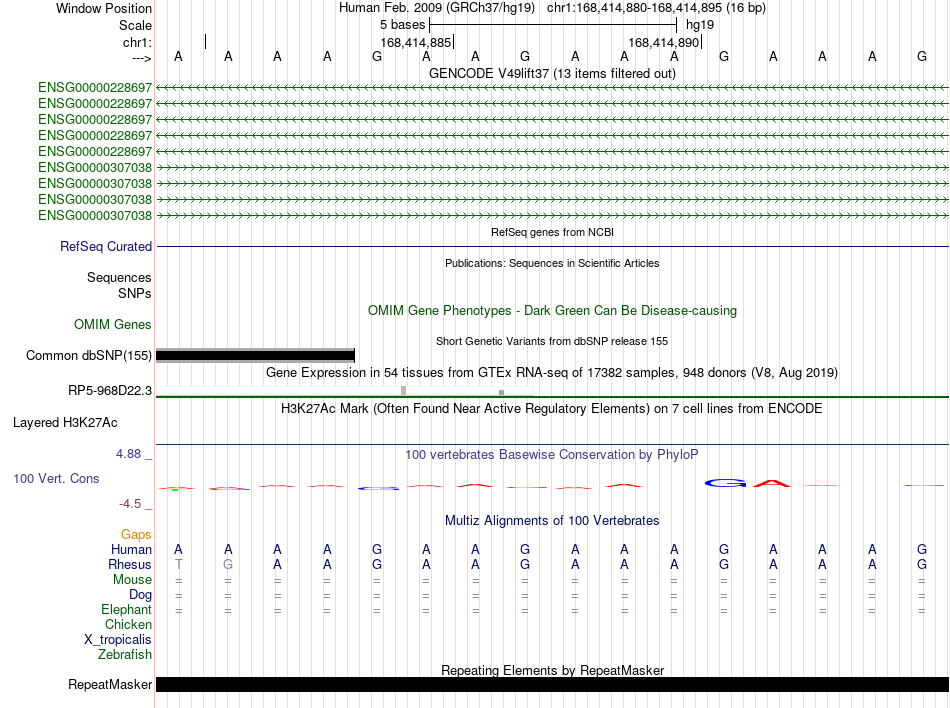Viewport: 950px width, 708px height.
Task: Select the Scale track label
Action: pyautogui.click(x=135, y=25)
